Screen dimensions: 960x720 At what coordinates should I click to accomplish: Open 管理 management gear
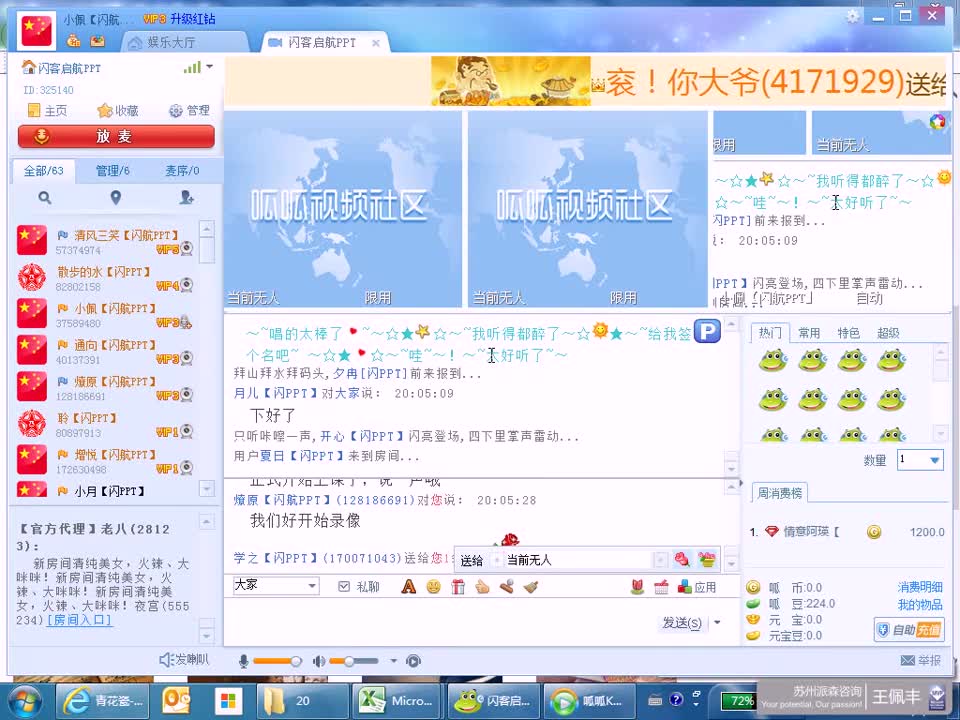[189, 111]
